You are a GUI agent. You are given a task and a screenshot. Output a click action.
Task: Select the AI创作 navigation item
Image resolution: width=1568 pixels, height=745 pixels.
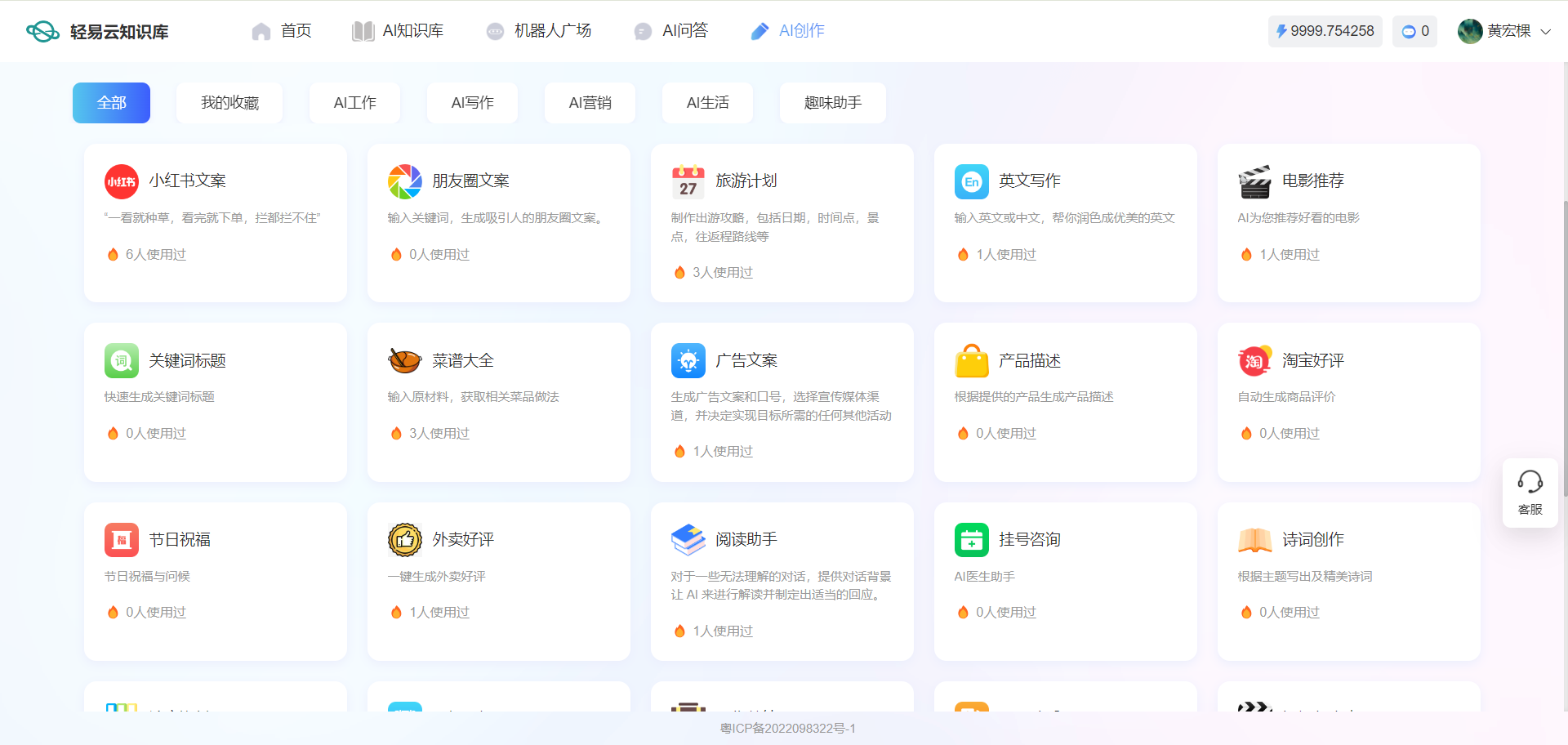click(788, 31)
